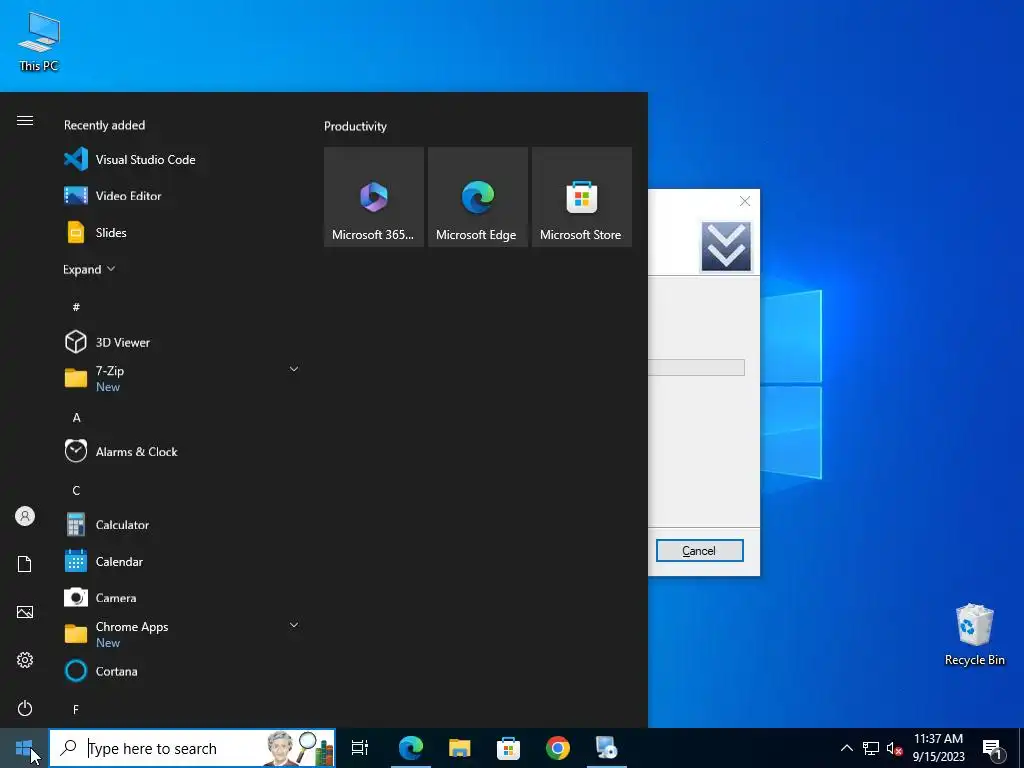The width and height of the screenshot is (1024, 768).
Task: Click Cancel in the installer dialog
Action: tap(699, 551)
